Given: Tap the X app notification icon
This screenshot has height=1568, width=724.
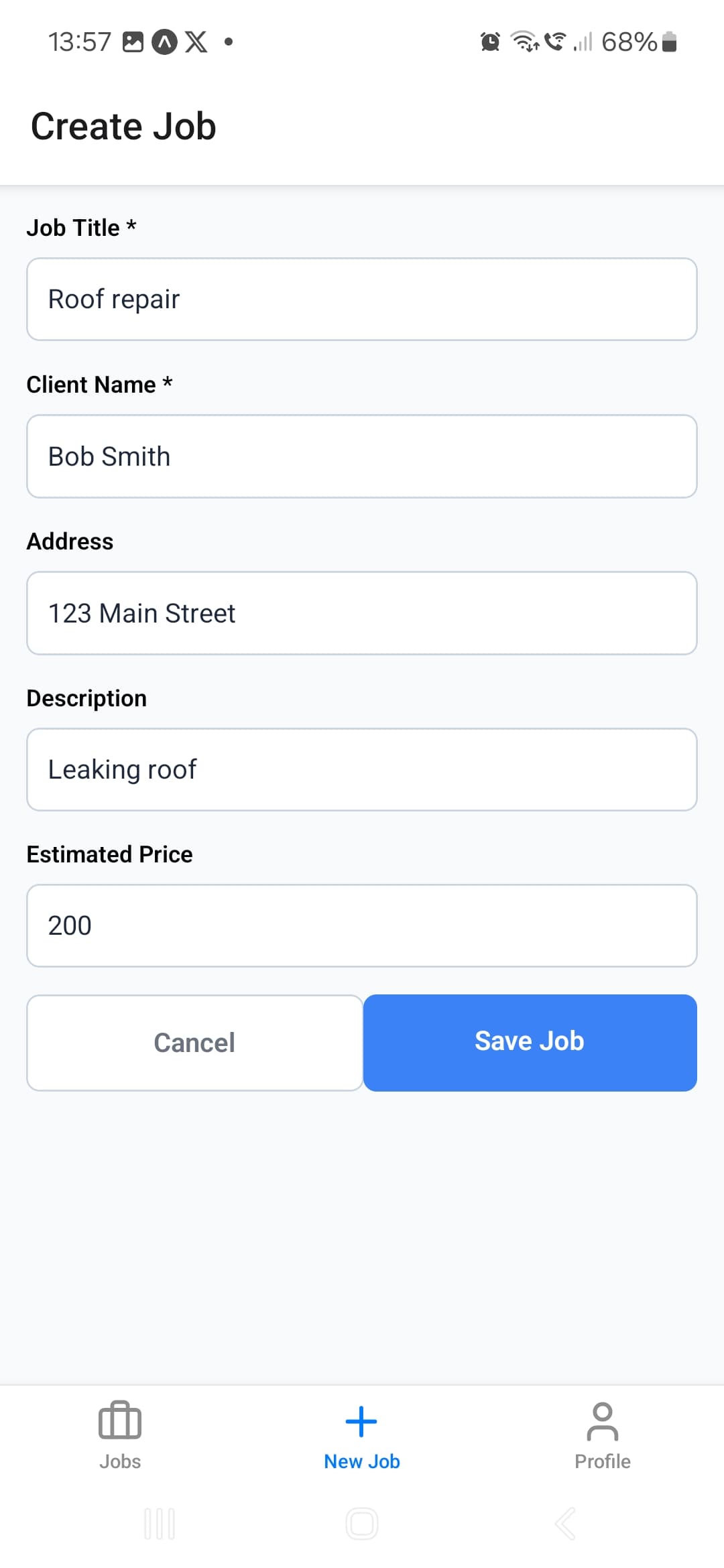Looking at the screenshot, I should [196, 42].
